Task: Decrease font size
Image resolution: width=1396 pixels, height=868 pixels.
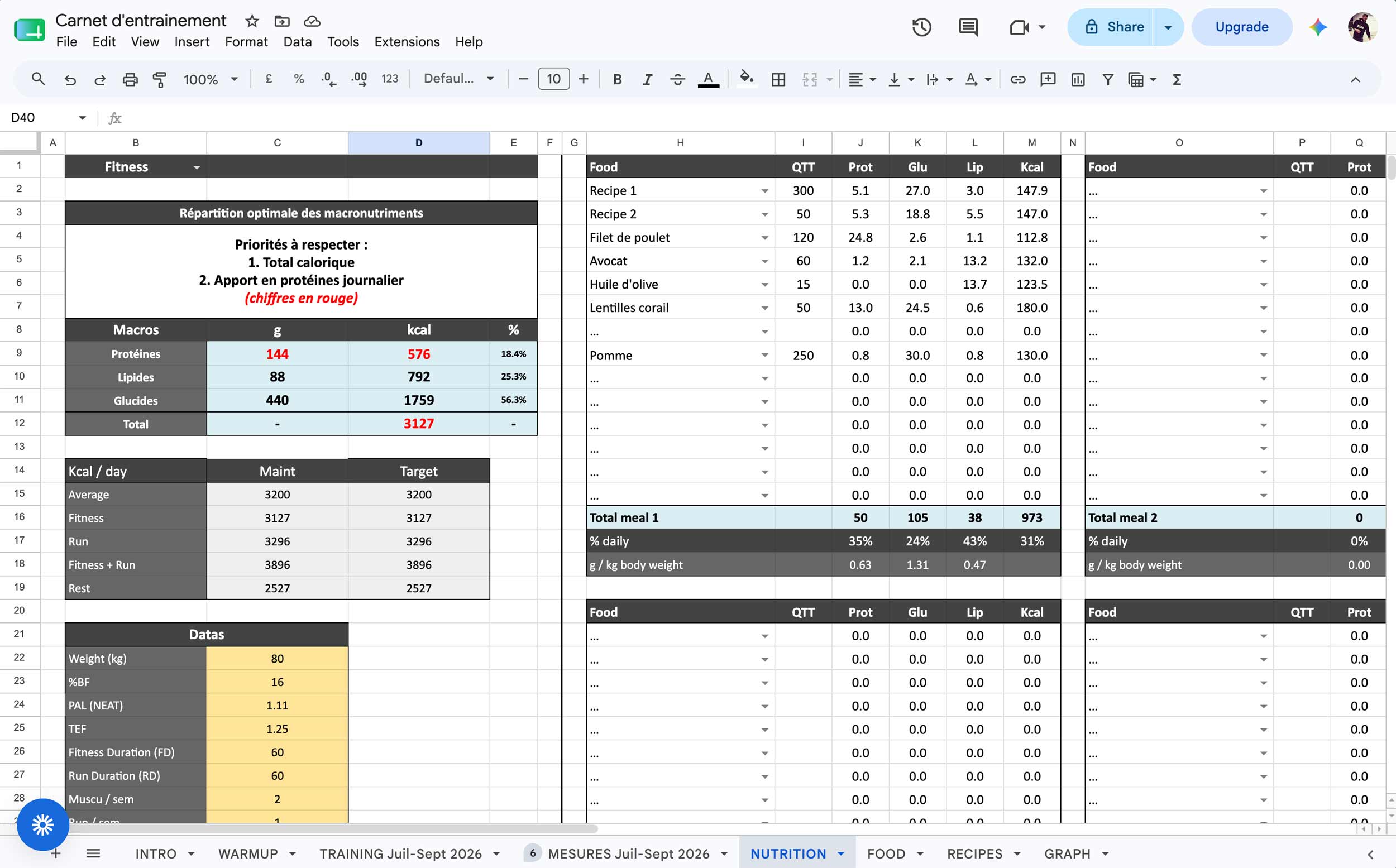Action: coord(523,79)
